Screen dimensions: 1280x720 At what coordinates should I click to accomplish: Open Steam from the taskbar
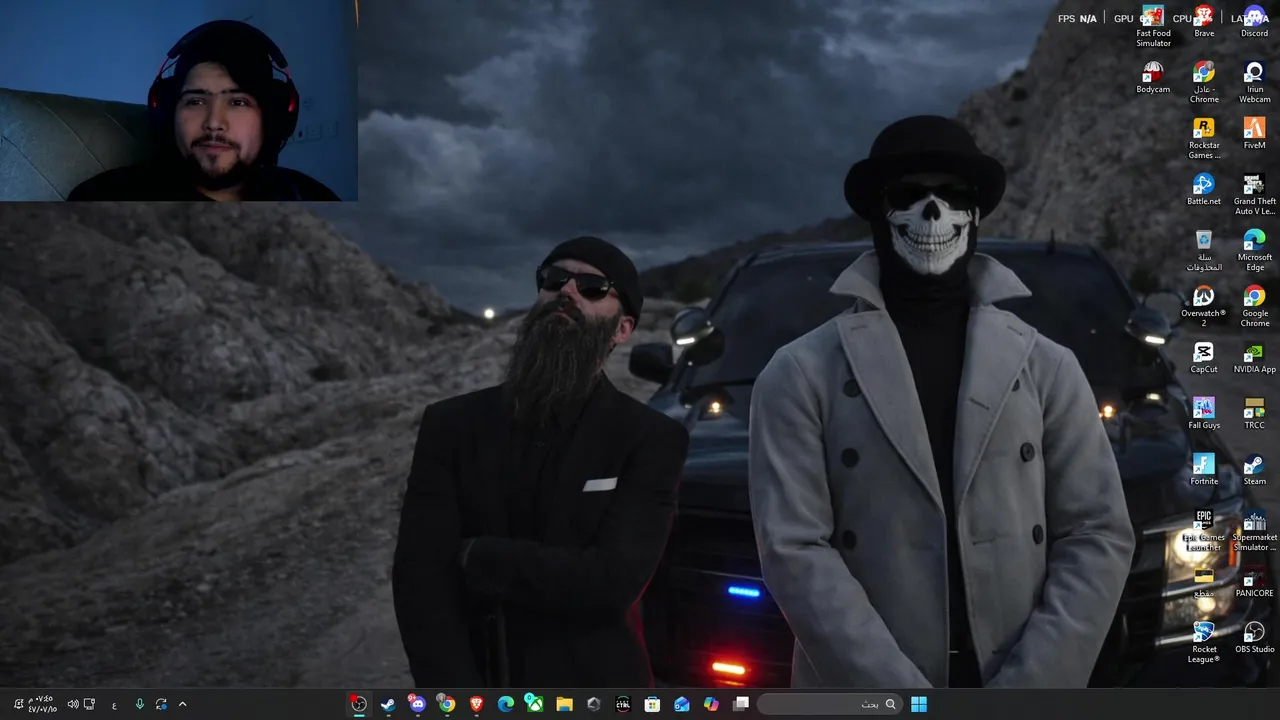tap(388, 704)
